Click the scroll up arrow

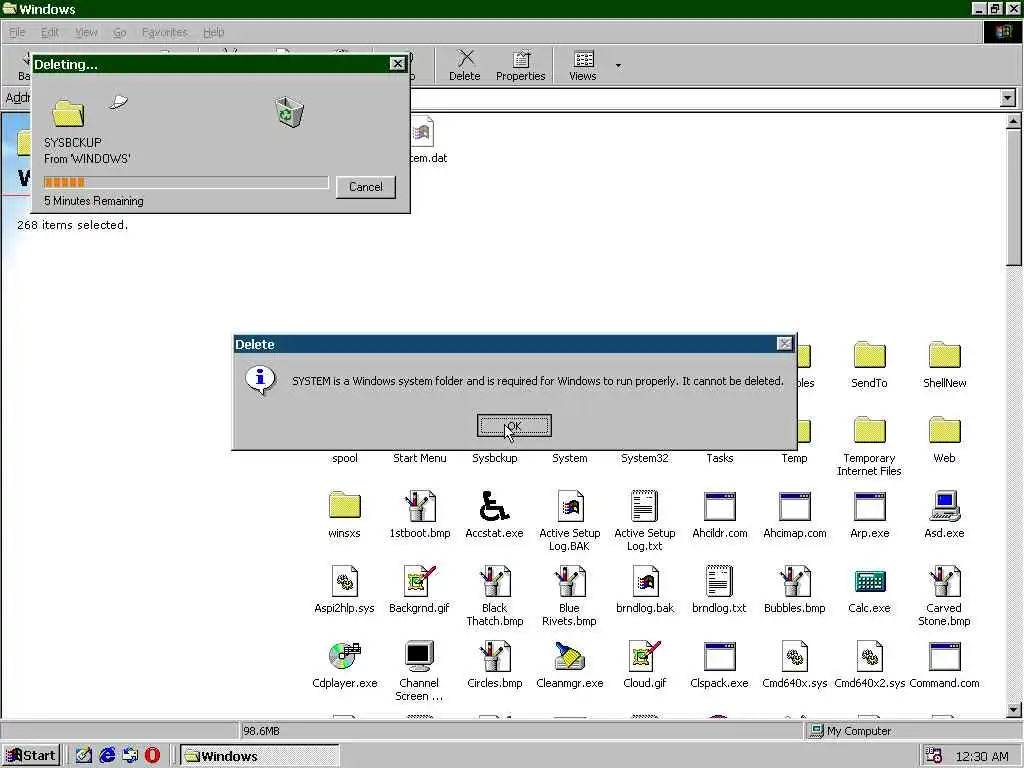1014,121
